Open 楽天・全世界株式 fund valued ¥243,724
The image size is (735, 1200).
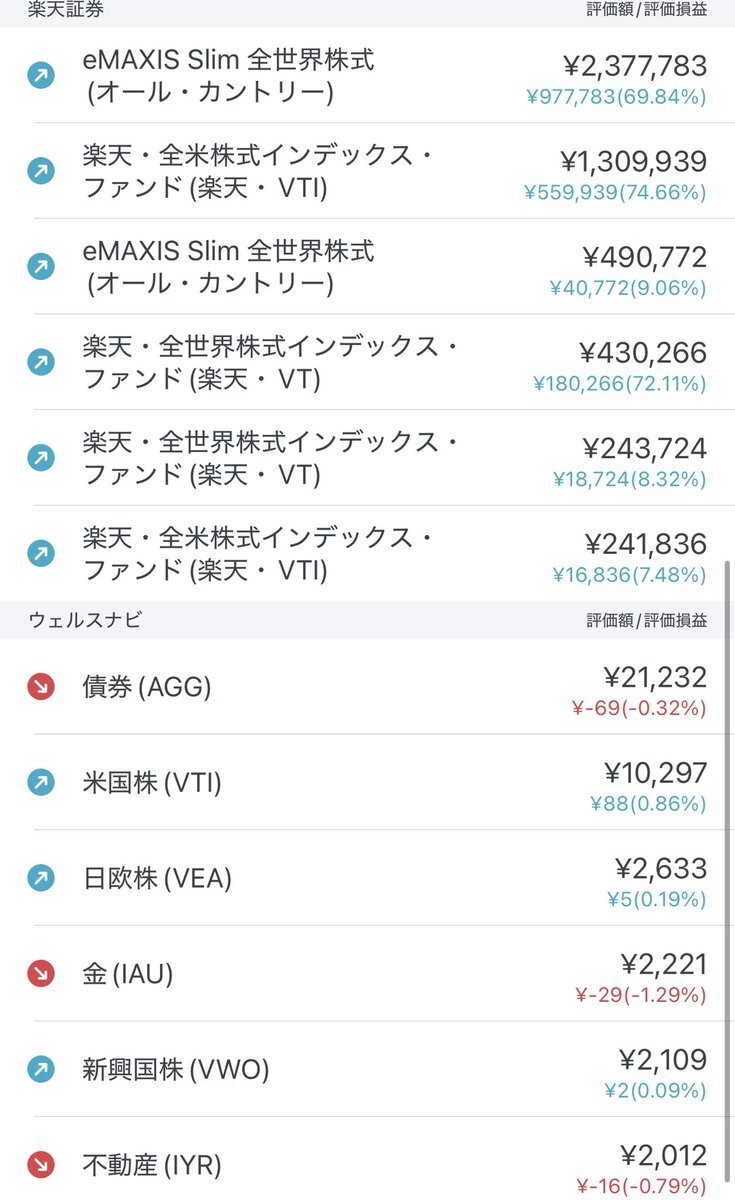point(367,458)
